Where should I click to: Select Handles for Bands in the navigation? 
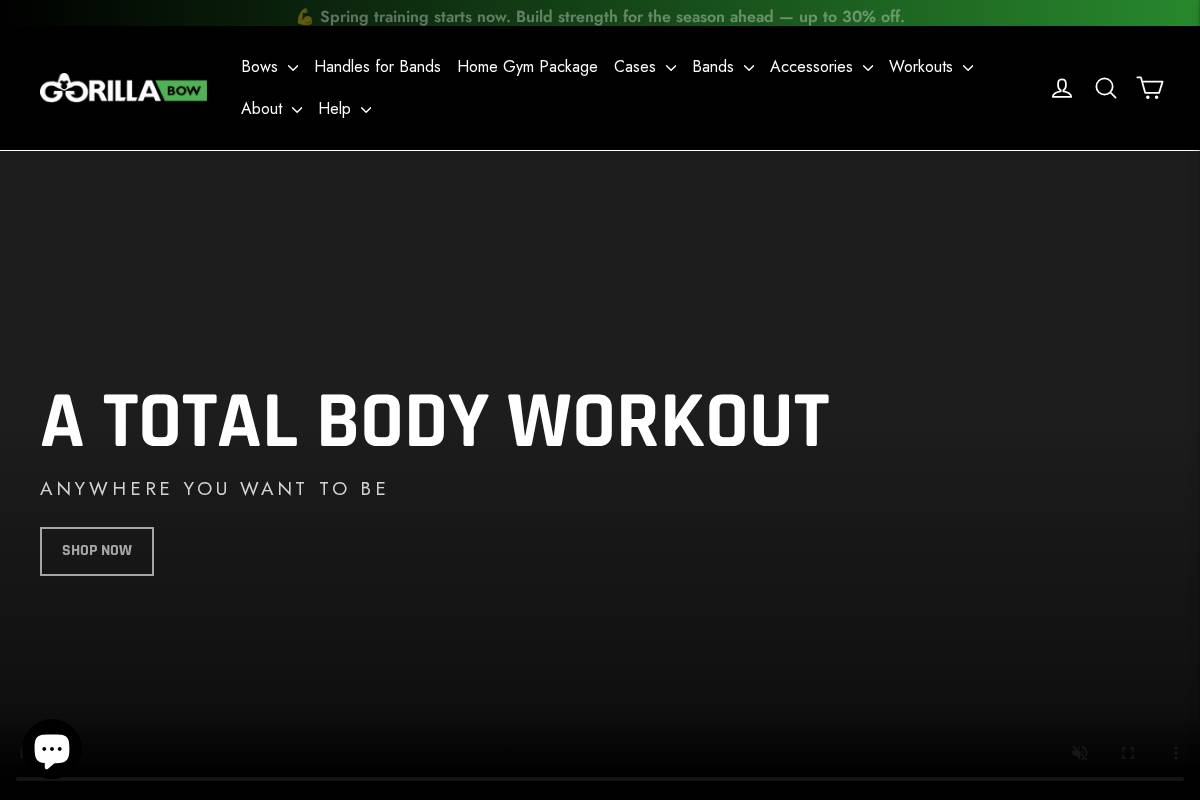(x=377, y=67)
